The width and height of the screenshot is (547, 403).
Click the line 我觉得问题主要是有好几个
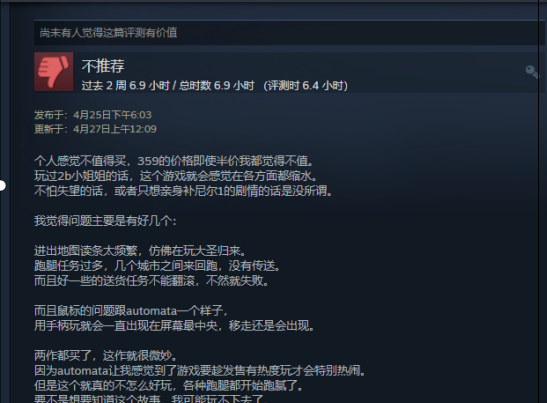coord(105,221)
